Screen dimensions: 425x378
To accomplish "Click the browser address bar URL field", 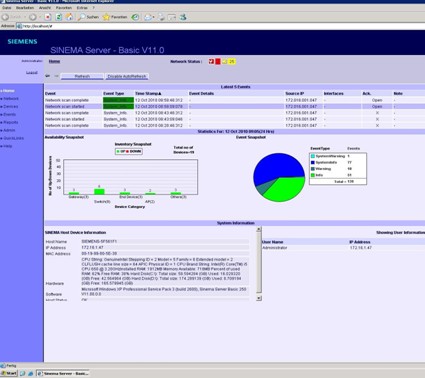I will click(x=220, y=26).
